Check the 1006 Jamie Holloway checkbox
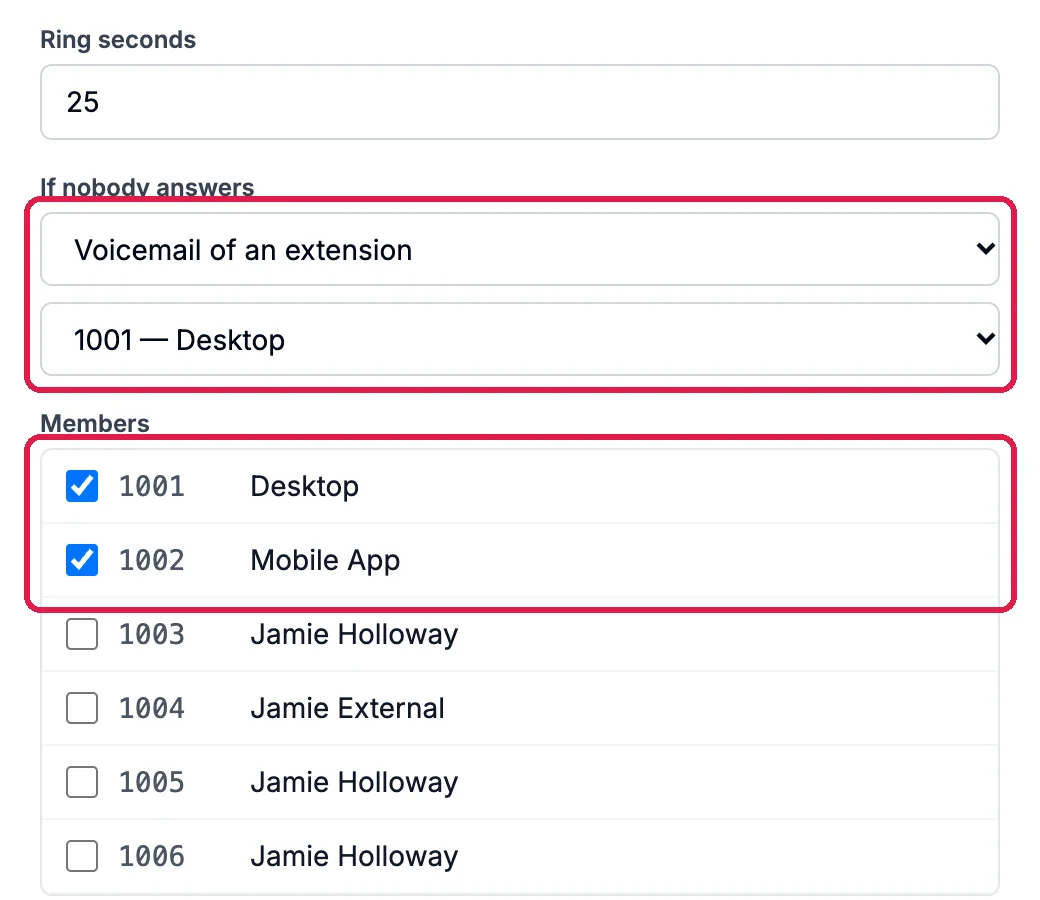The width and height of the screenshot is (1040, 900). click(82, 856)
